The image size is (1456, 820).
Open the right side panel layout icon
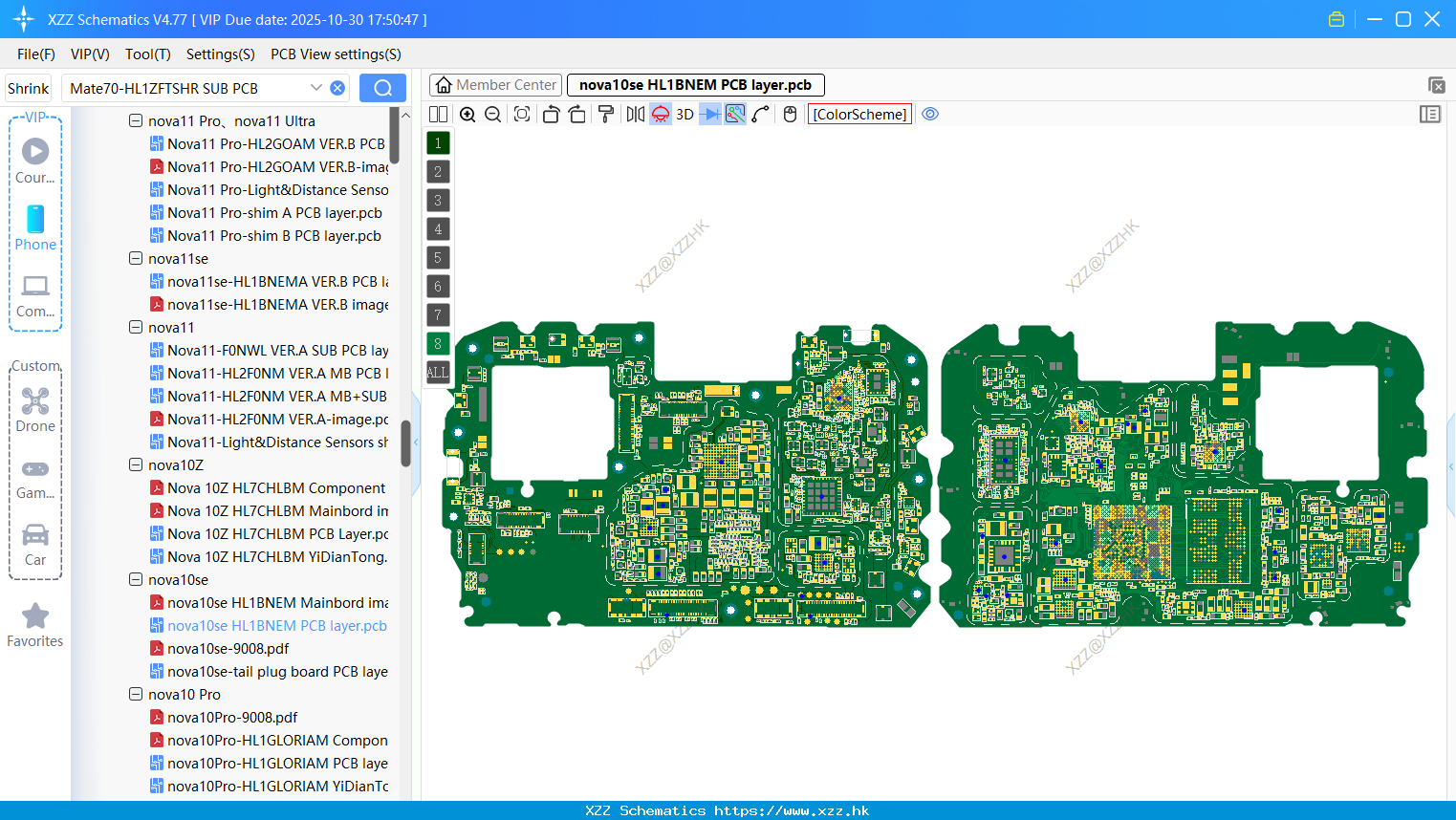1430,115
